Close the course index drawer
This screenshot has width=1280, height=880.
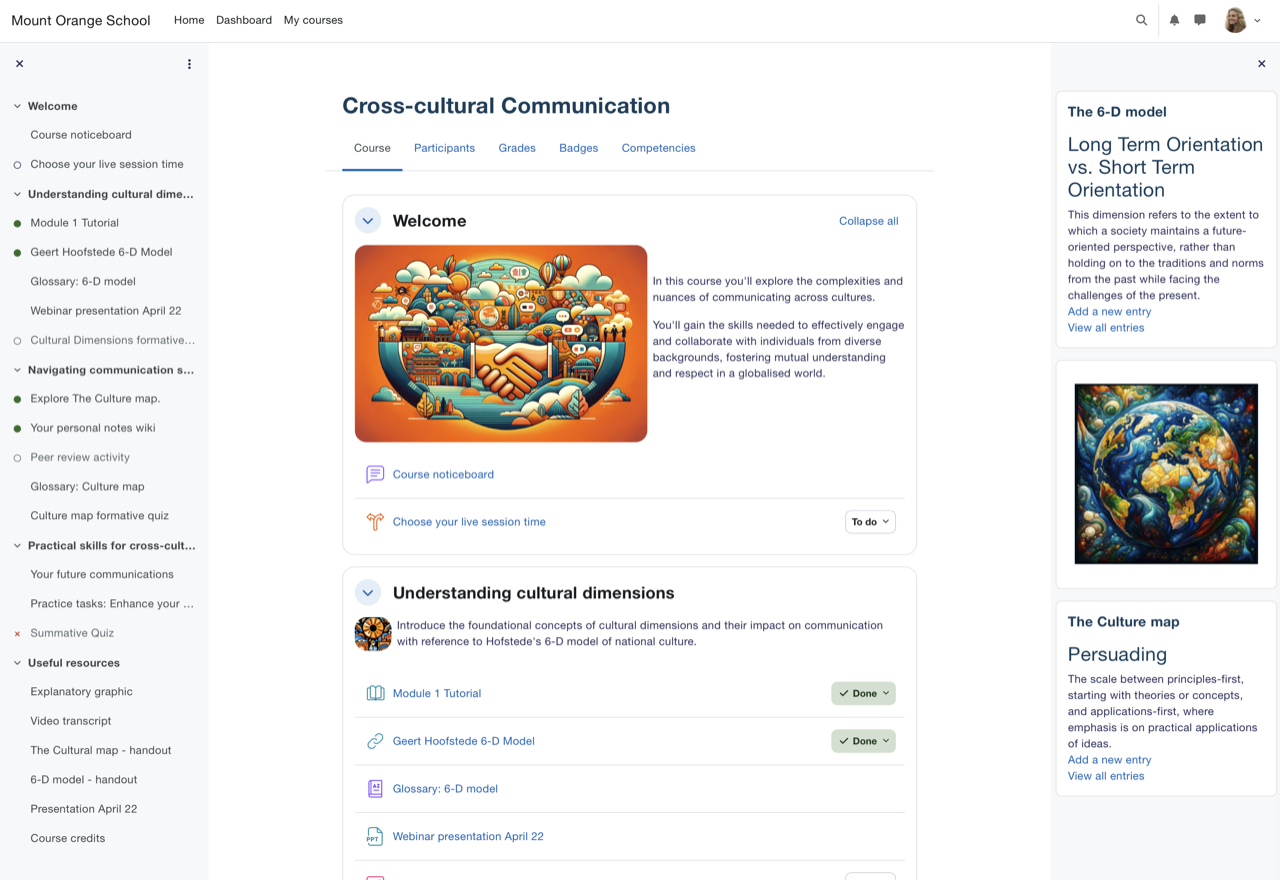[19, 64]
